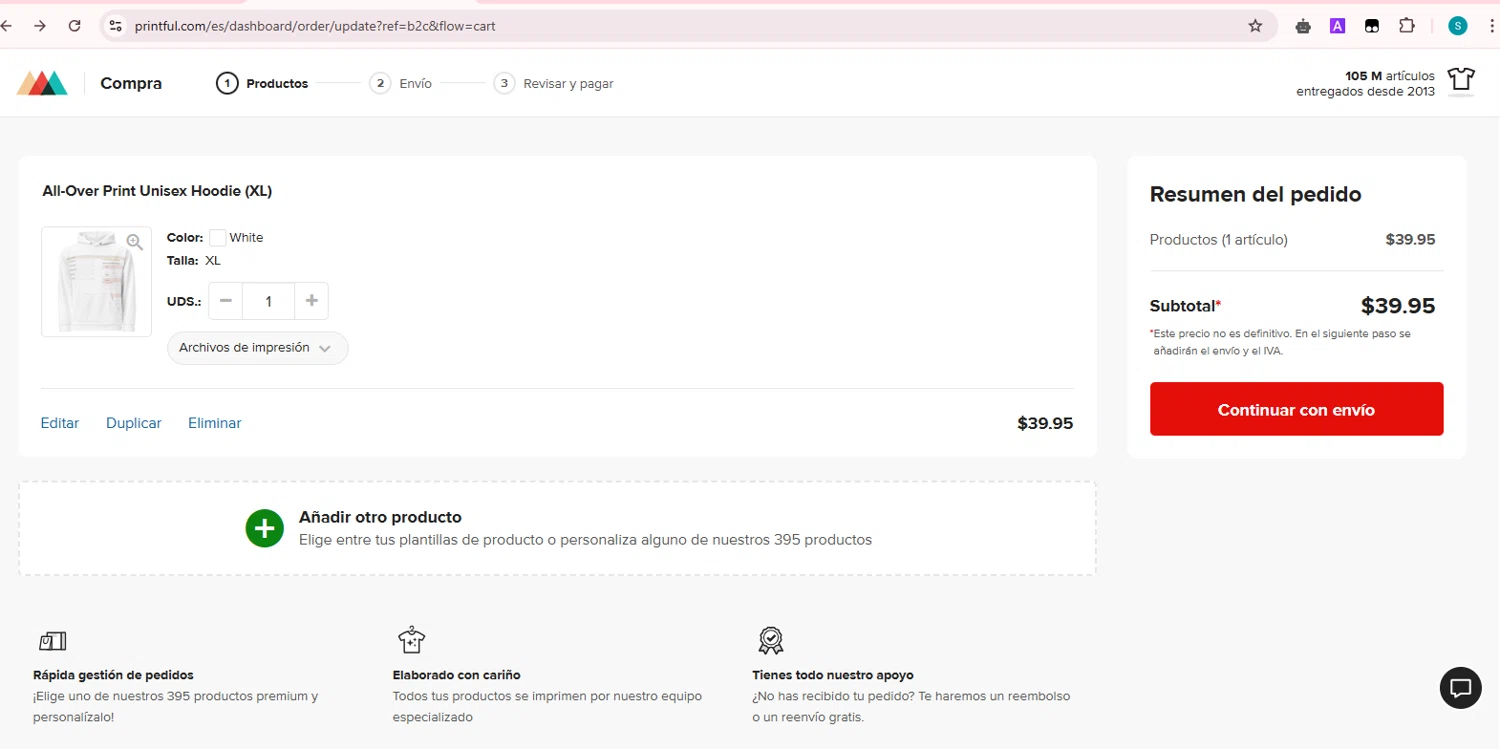This screenshot has width=1500, height=749.
Task: Zoom the hoodie preview with magnifier icon
Action: click(x=135, y=242)
